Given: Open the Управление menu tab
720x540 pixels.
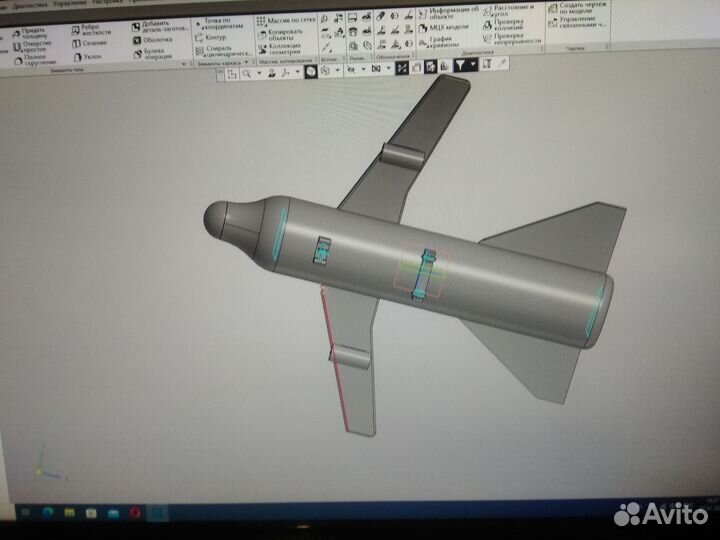Looking at the screenshot, I should click(x=61, y=3).
